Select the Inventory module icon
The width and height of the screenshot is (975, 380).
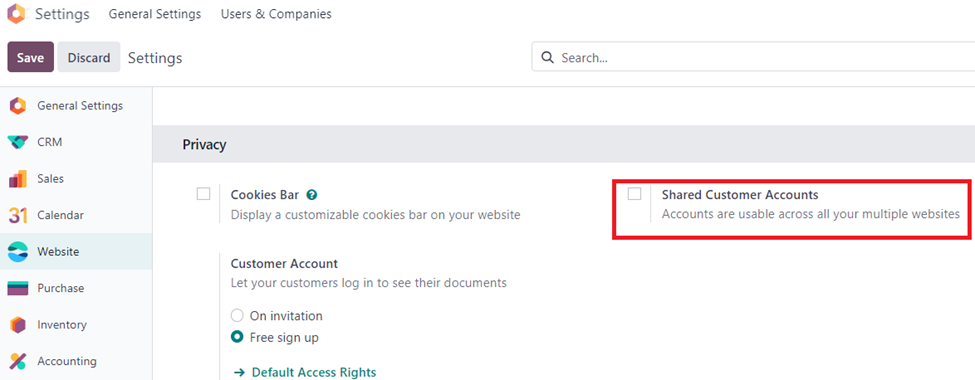coord(17,325)
